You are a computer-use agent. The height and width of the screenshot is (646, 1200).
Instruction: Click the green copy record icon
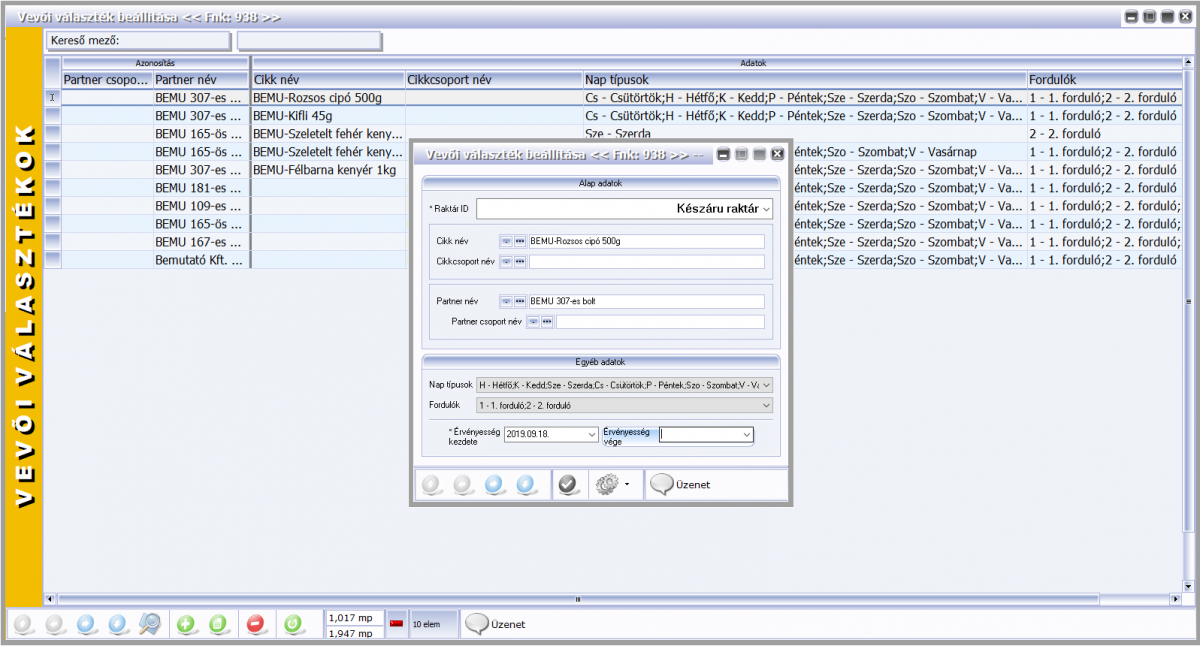218,624
